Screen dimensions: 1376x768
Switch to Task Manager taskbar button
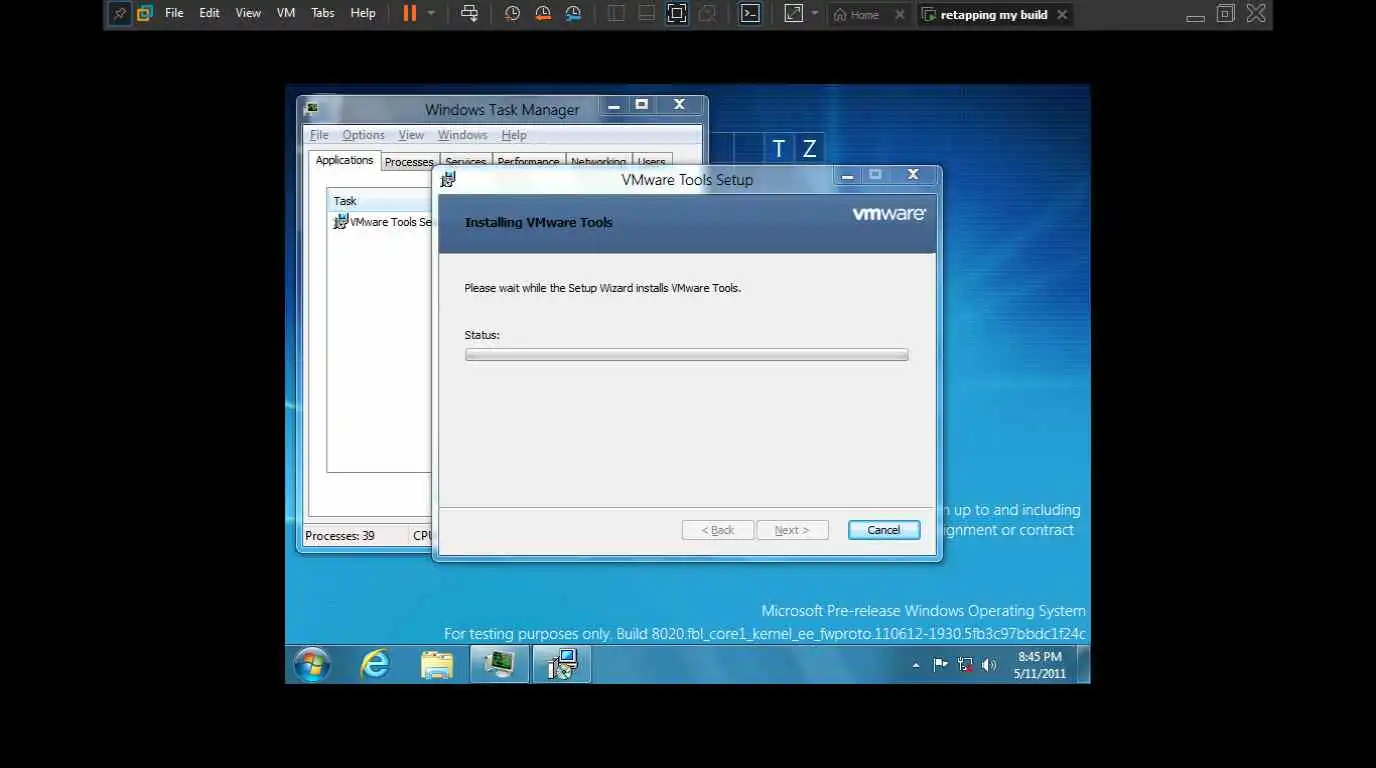(x=499, y=664)
